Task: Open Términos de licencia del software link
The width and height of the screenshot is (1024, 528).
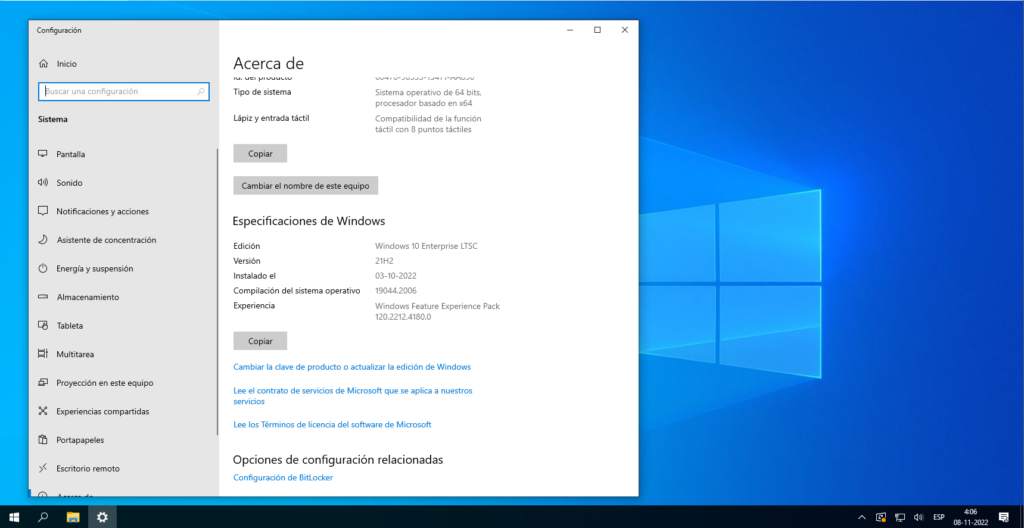Action: [332, 425]
